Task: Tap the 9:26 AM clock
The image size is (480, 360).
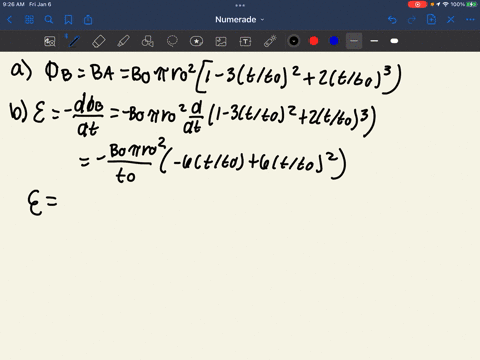Action: 13,4
